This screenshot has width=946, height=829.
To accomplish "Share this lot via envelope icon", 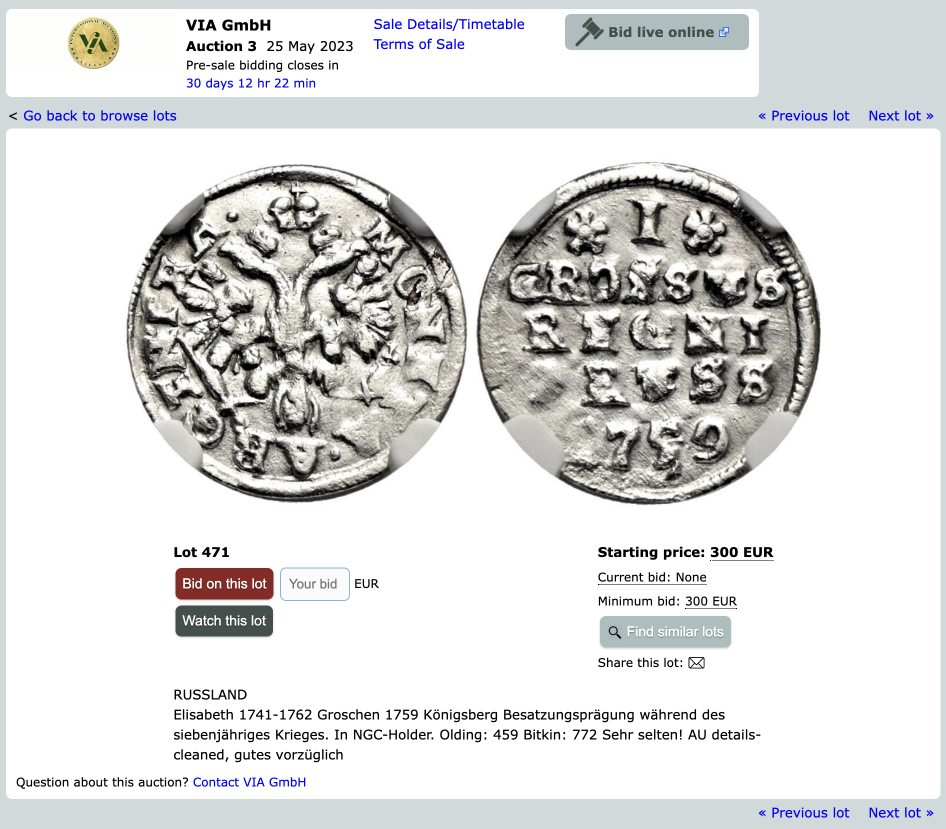I will point(696,663).
